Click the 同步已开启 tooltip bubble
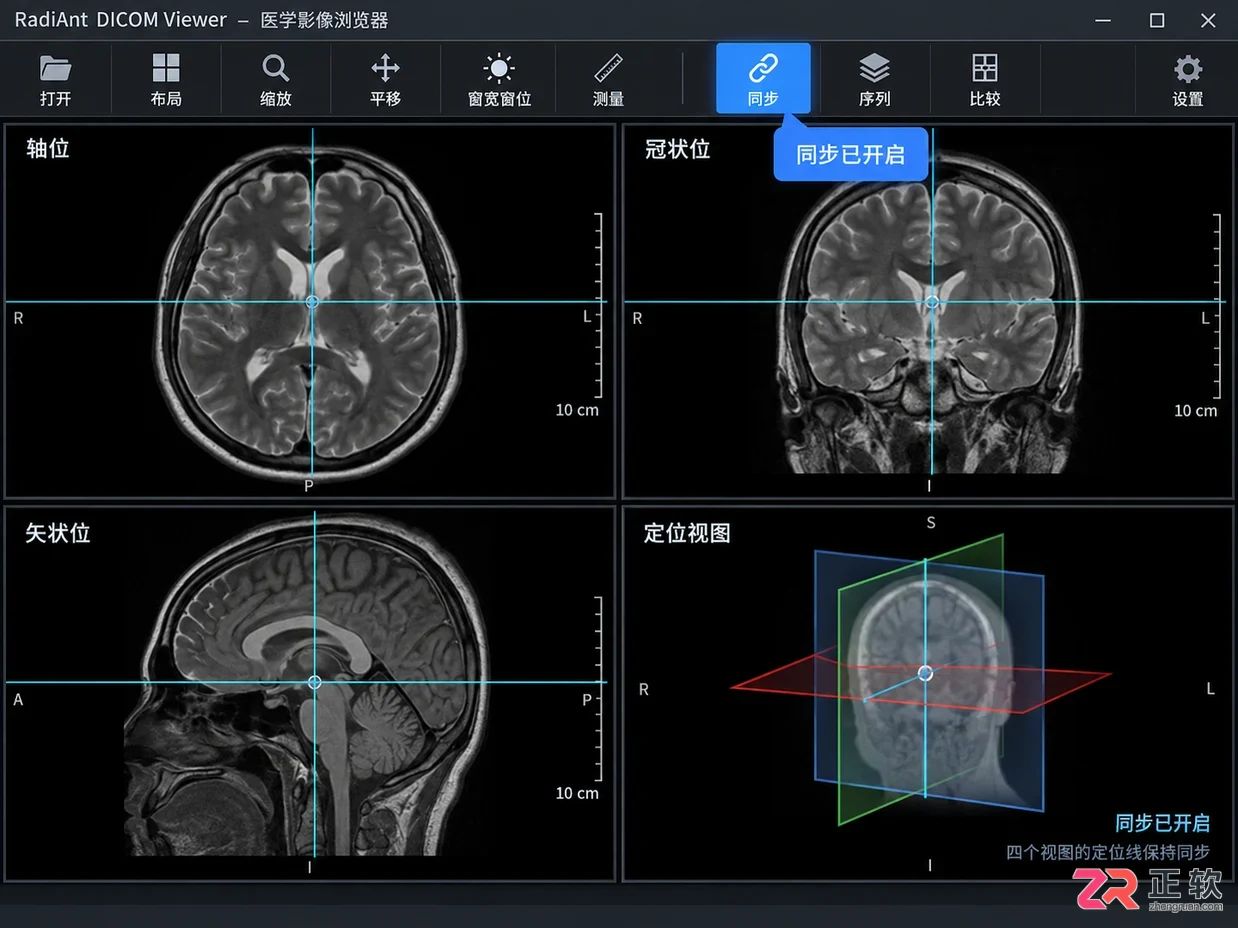1238x928 pixels. pos(850,154)
